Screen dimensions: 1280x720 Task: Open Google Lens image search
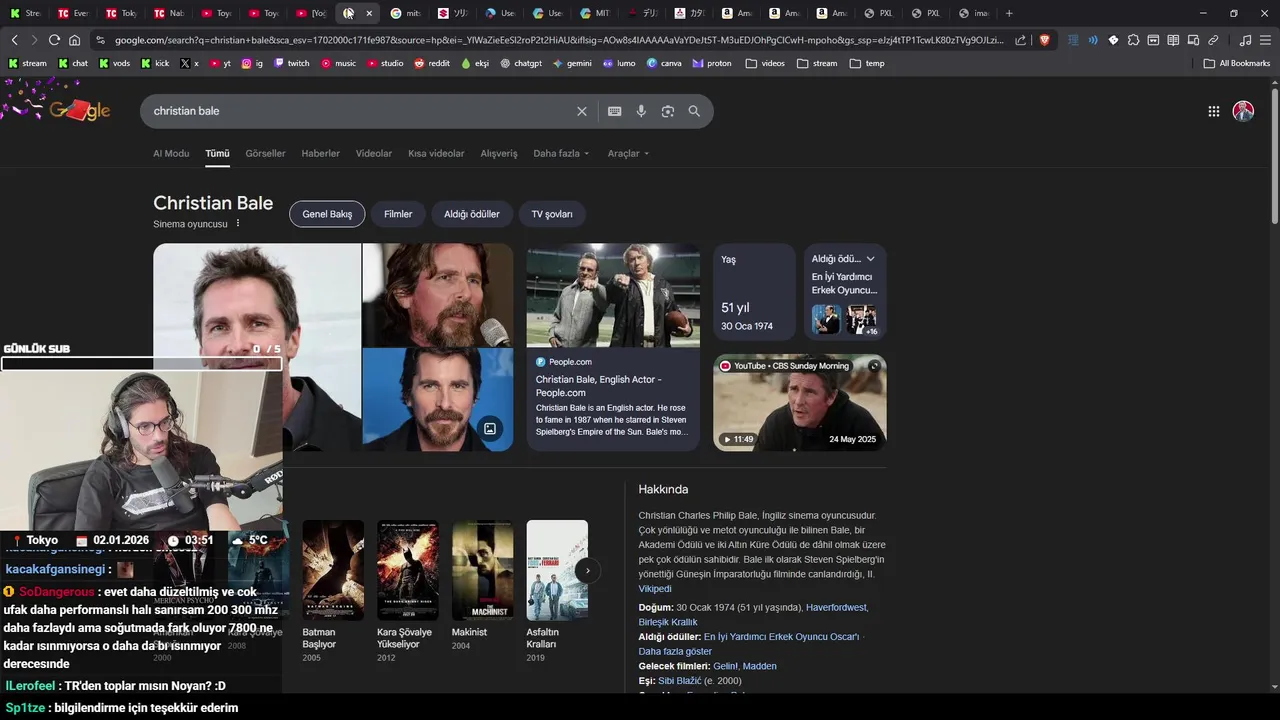point(668,111)
